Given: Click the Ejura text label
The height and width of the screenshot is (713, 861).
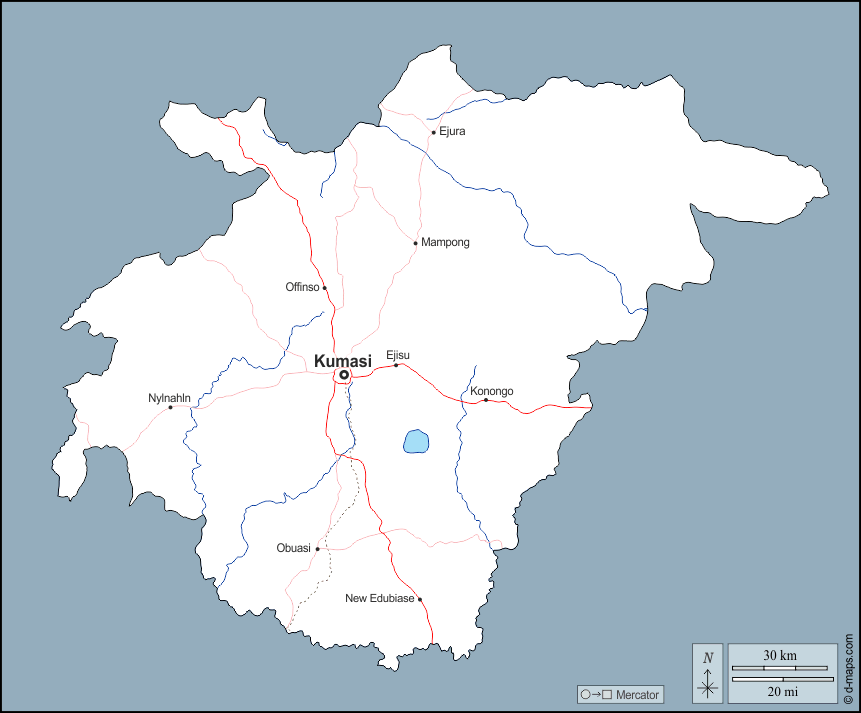Looking at the screenshot, I should coord(452,132).
